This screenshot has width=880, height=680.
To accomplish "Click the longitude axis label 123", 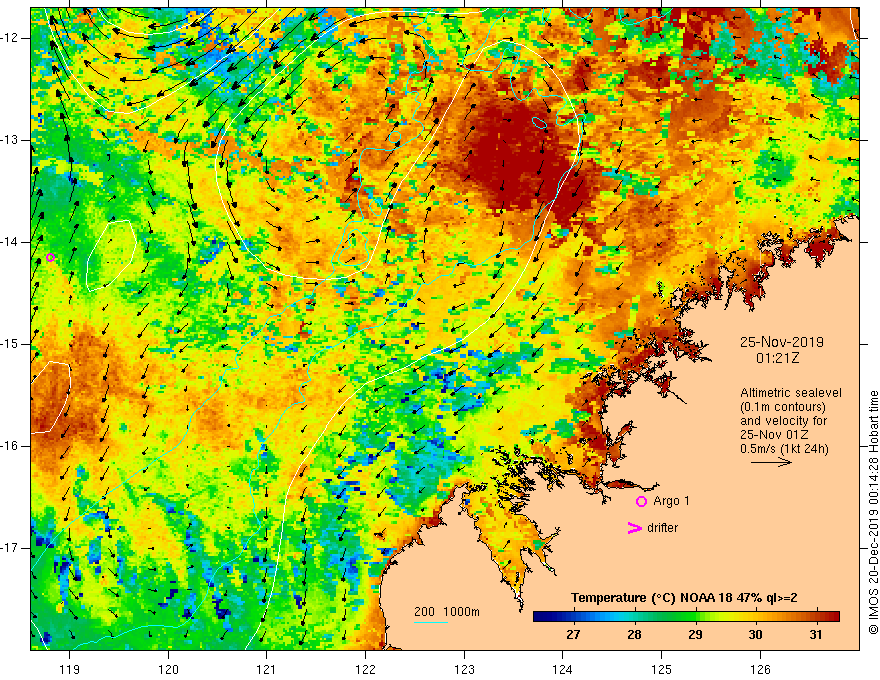I will (x=464, y=669).
